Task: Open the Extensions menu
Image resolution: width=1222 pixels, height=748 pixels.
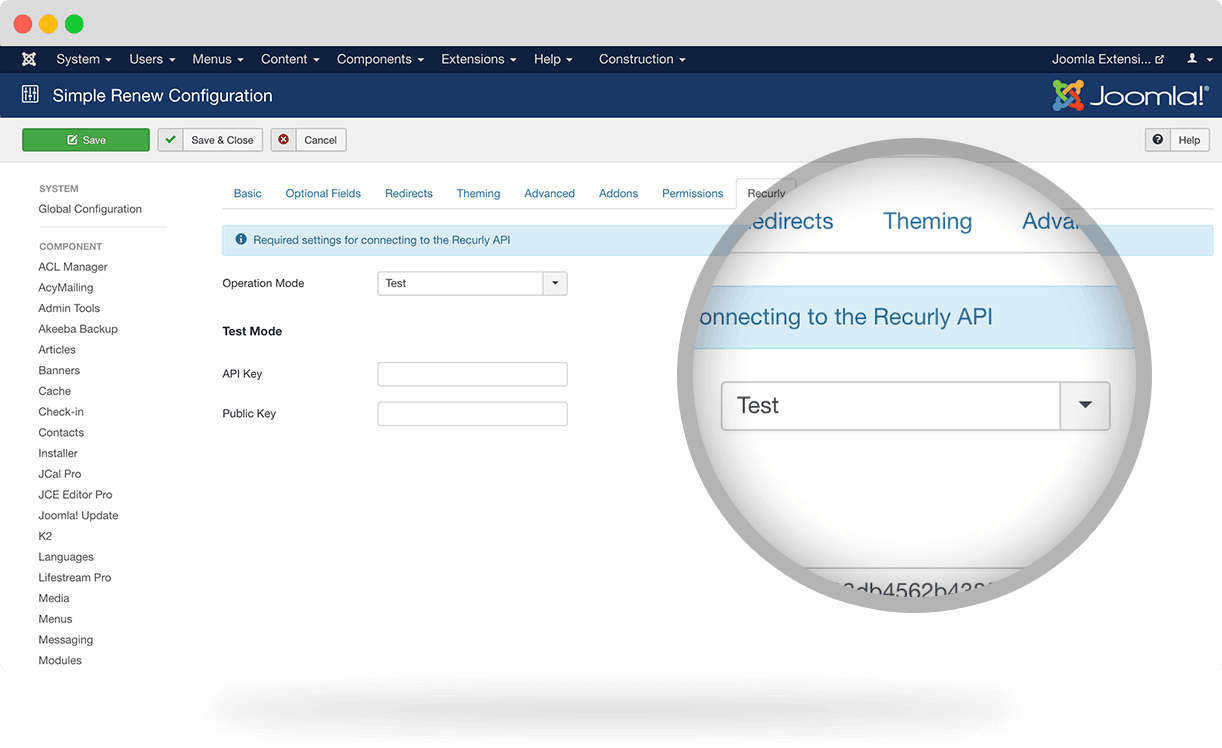Action: click(x=478, y=59)
